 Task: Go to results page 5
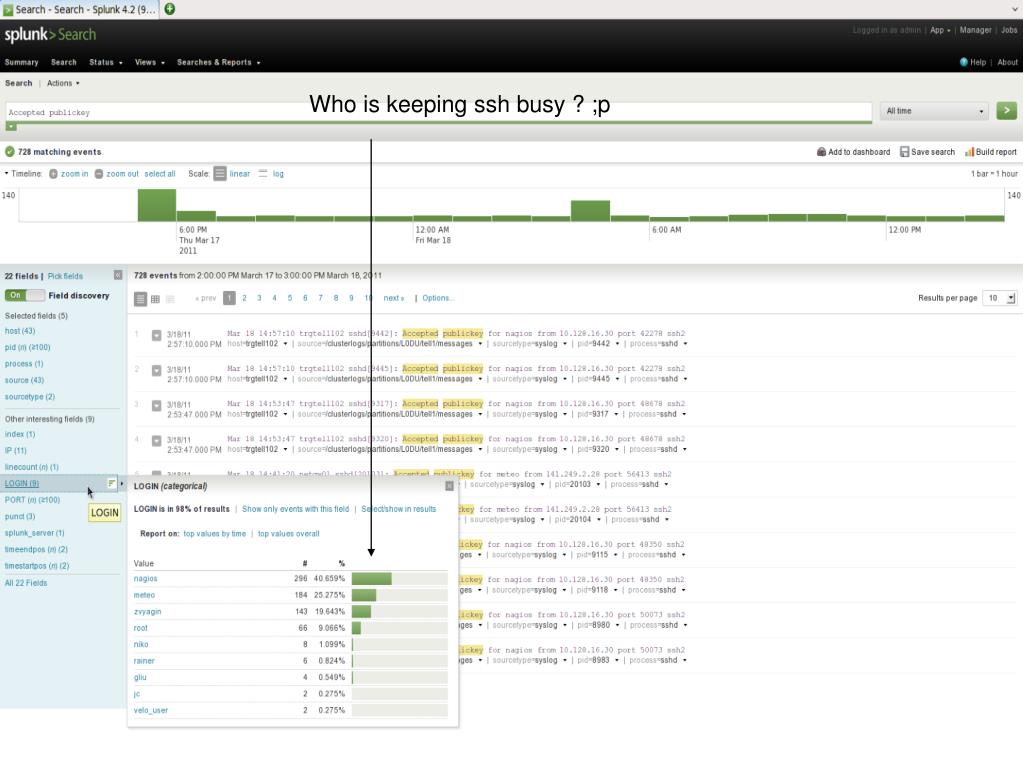[x=290, y=298]
